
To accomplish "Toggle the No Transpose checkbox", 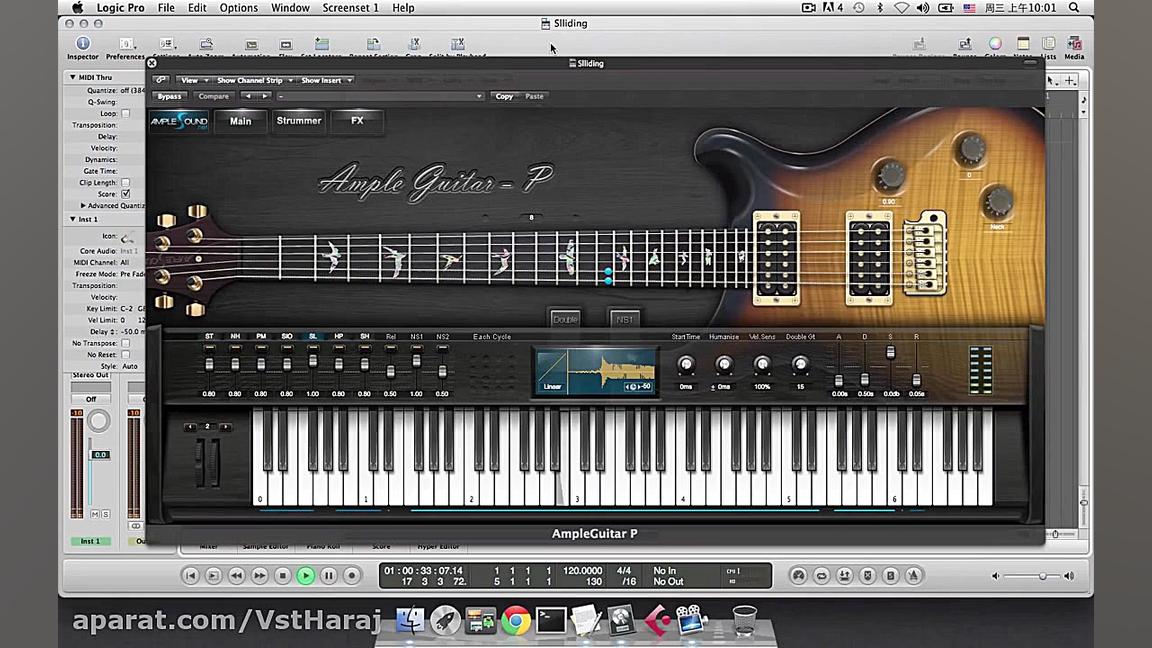I will [x=126, y=343].
